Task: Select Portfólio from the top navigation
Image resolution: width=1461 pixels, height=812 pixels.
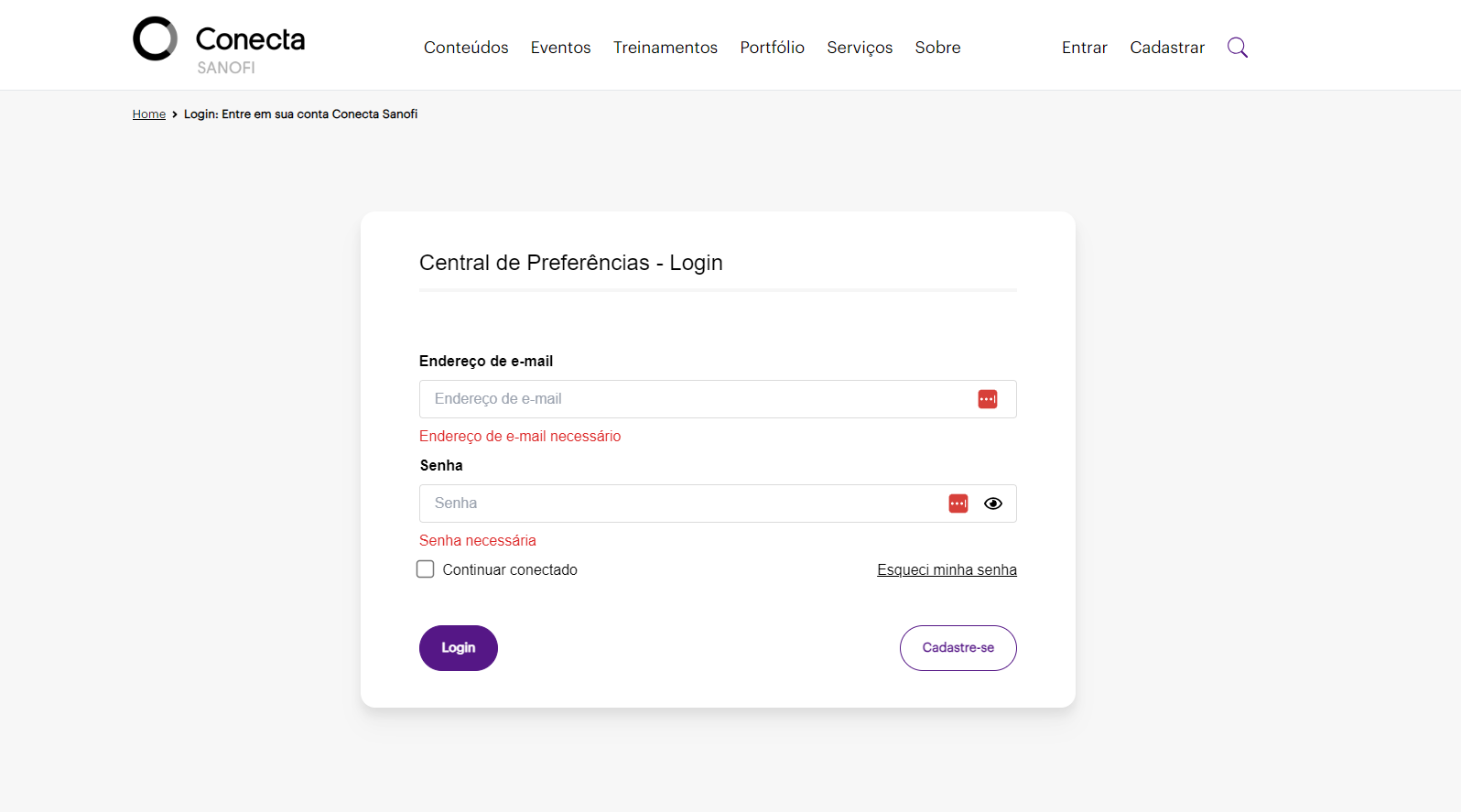Action: [x=772, y=48]
